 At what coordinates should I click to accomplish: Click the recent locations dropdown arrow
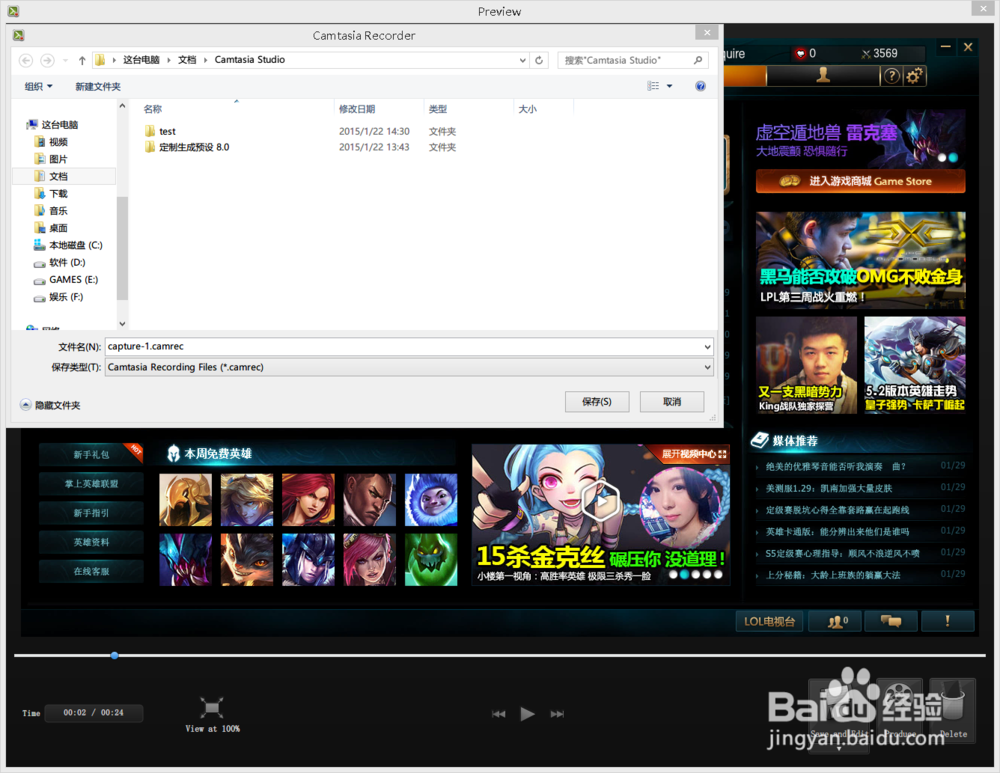pyautogui.click(x=65, y=61)
